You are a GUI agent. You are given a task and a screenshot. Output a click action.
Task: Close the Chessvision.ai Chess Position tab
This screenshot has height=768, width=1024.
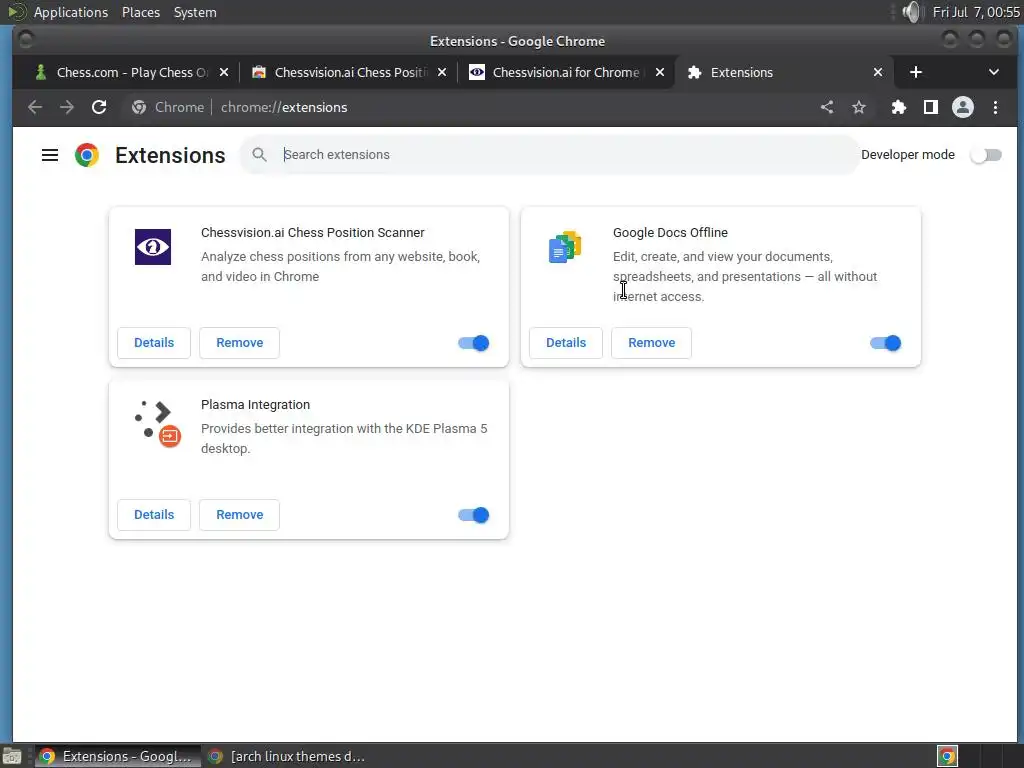point(442,72)
